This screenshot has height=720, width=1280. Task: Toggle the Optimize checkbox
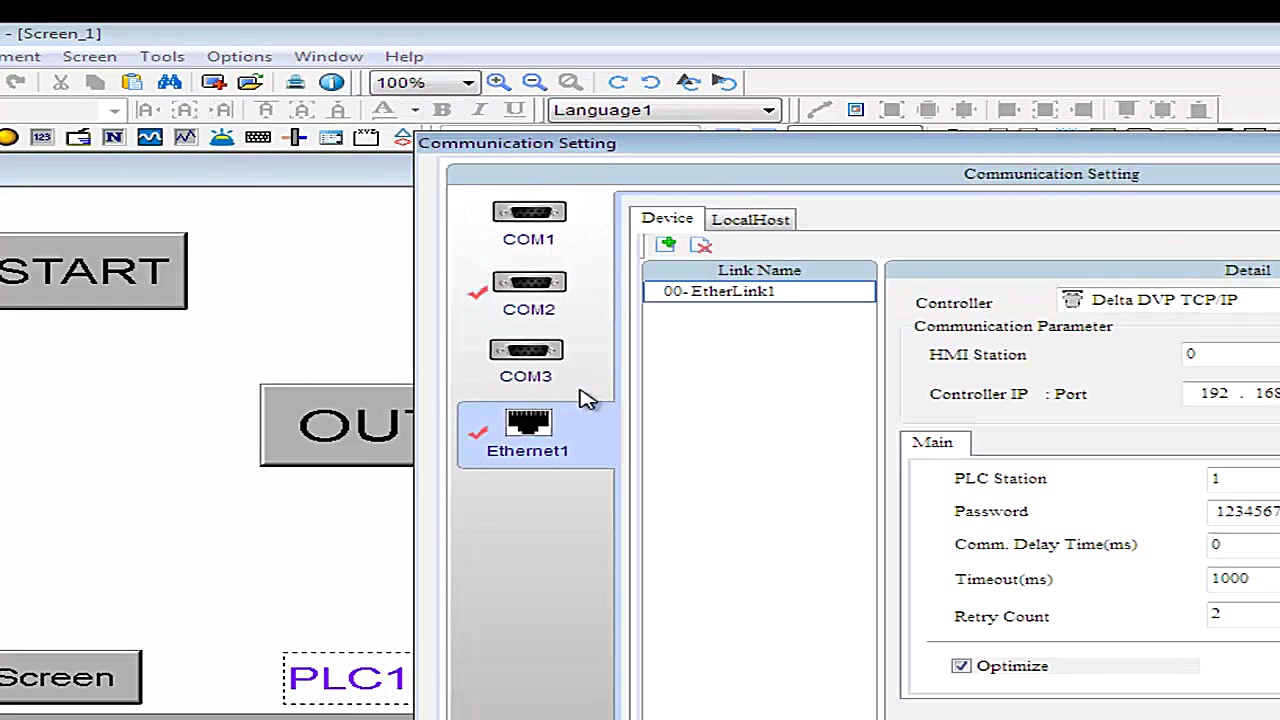tap(961, 666)
